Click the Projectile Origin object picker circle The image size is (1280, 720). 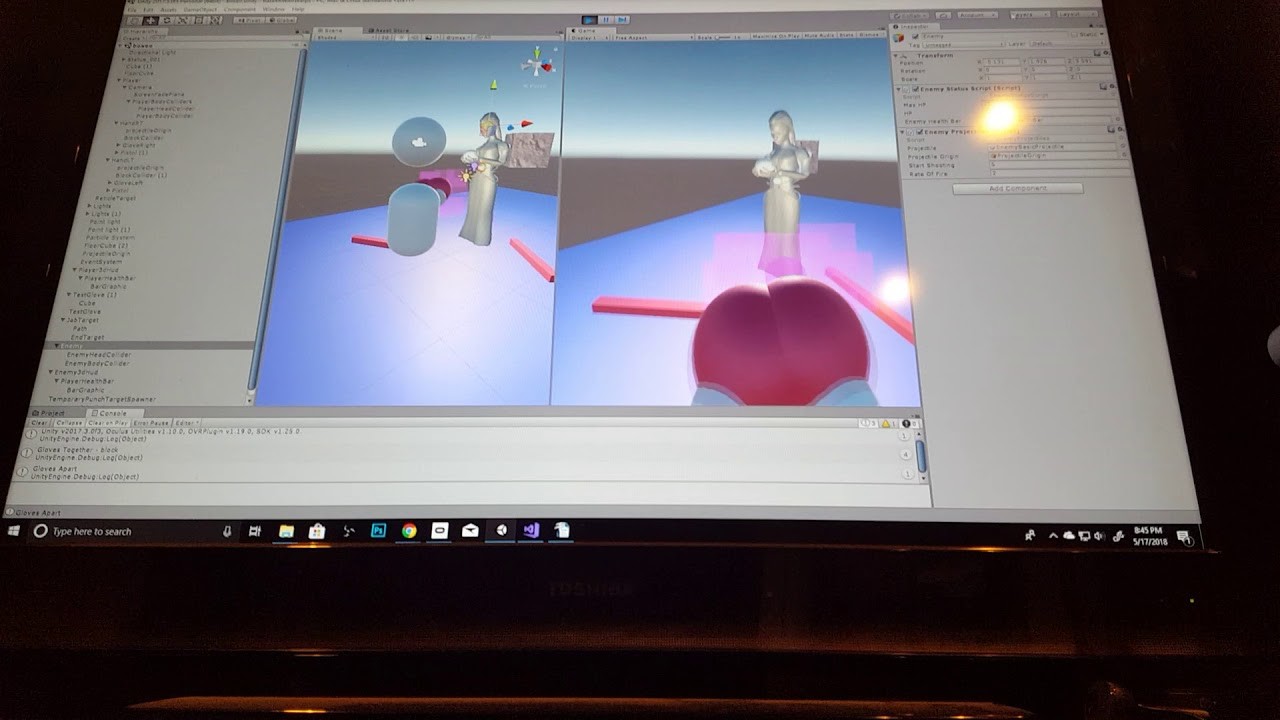1121,155
